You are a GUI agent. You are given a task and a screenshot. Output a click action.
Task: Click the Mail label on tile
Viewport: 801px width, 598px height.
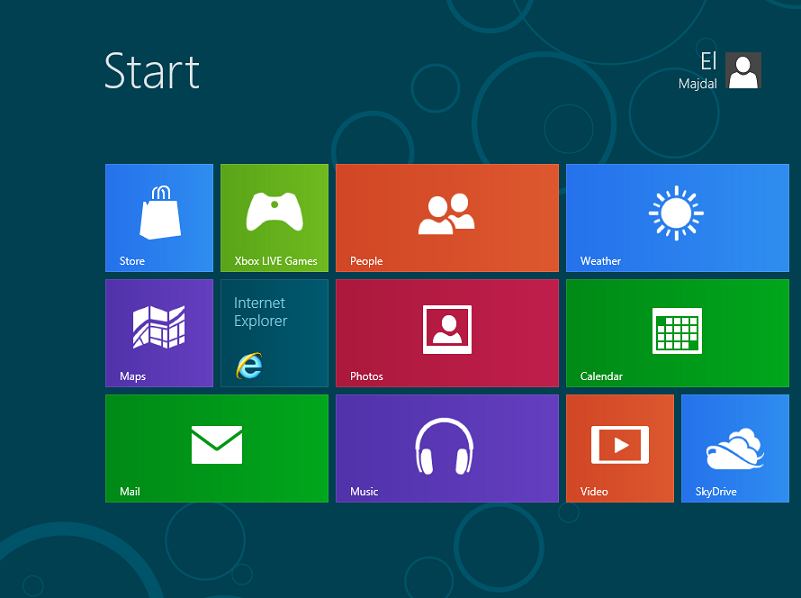point(130,491)
